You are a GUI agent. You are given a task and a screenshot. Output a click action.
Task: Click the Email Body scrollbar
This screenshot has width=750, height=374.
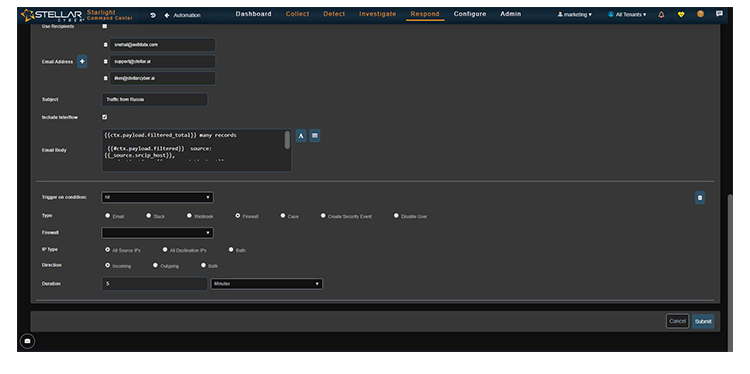[287, 140]
